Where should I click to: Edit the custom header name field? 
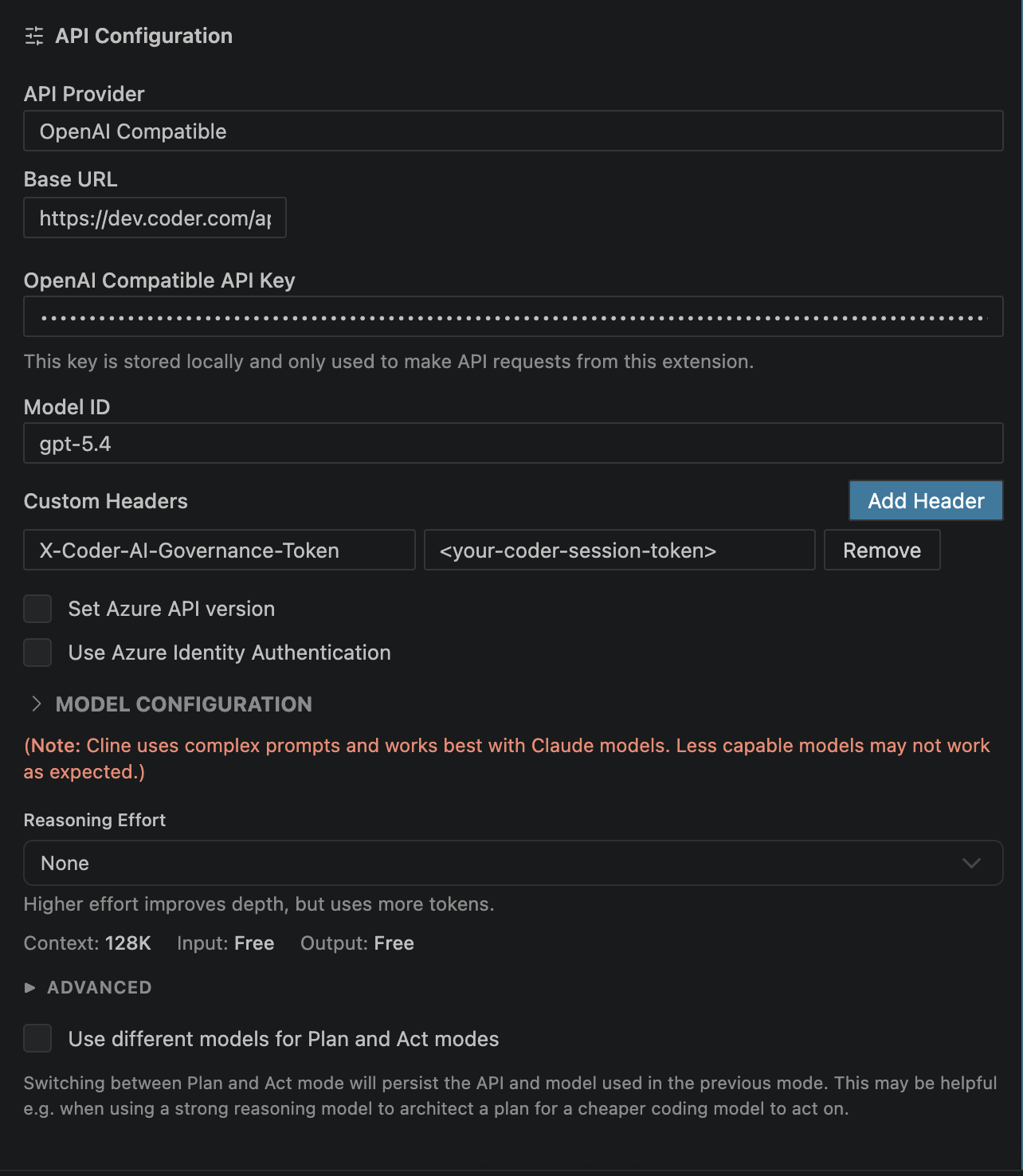(218, 550)
